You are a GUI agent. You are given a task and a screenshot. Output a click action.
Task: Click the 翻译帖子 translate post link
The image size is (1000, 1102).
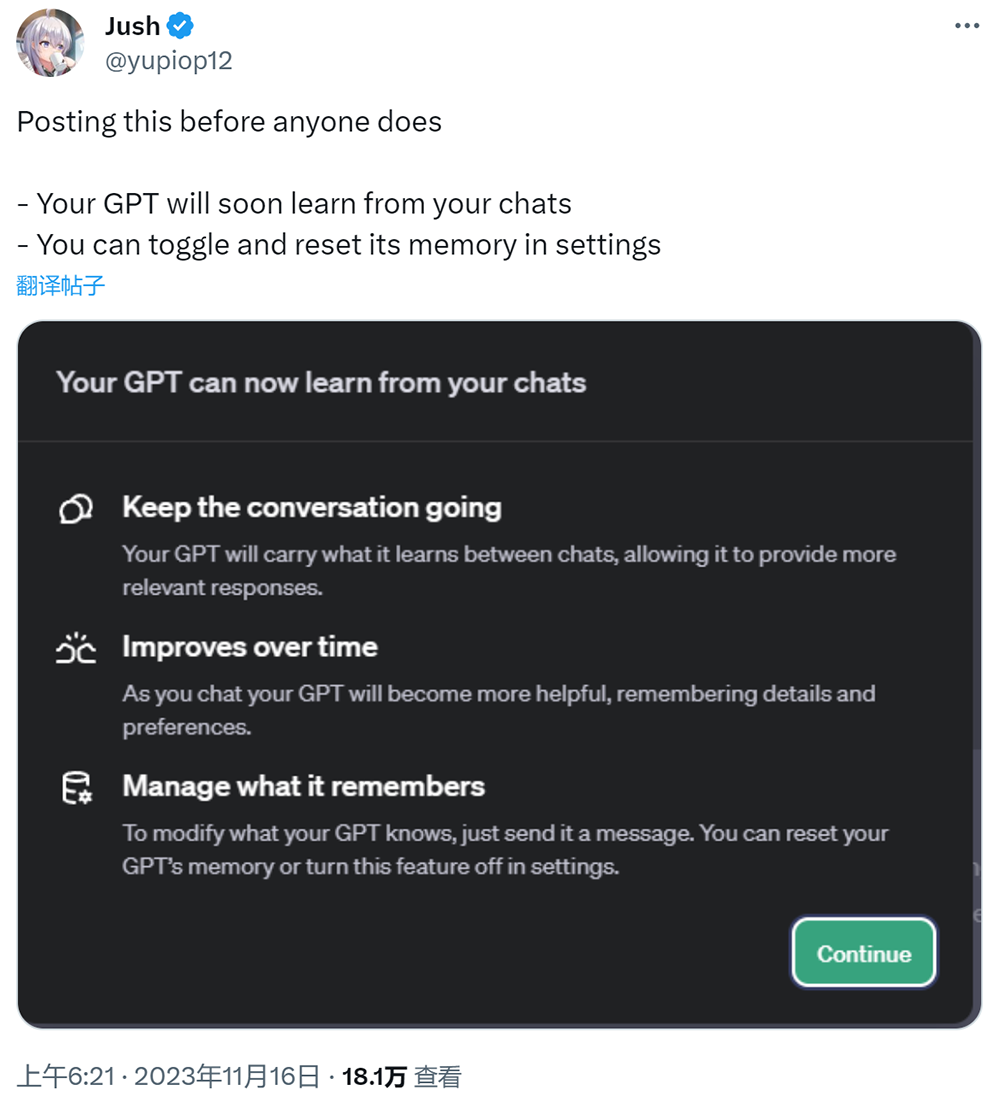tap(61, 285)
